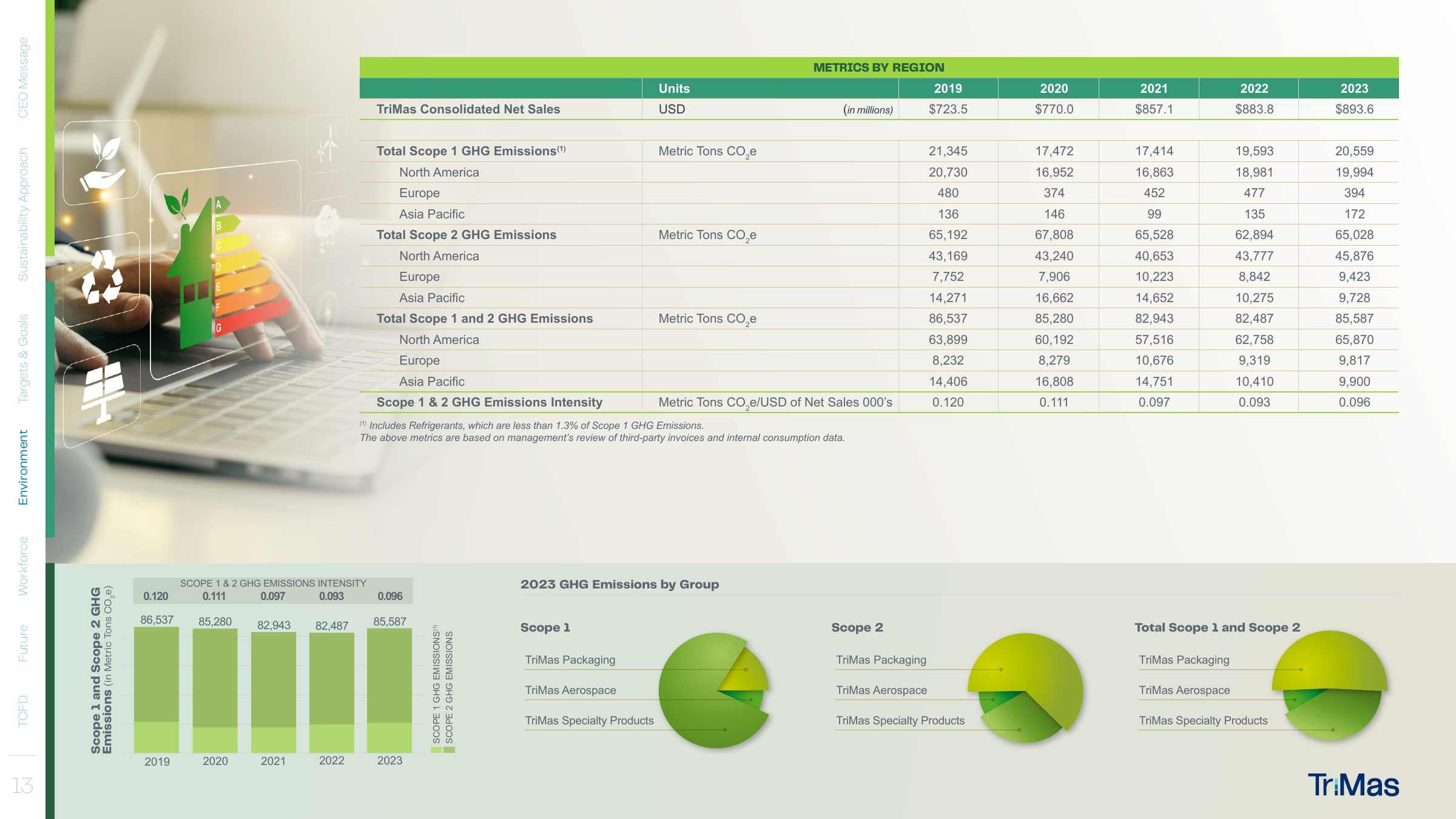Click TriMas Specialty Products under Total Scope
1456x819 pixels.
1203,720
